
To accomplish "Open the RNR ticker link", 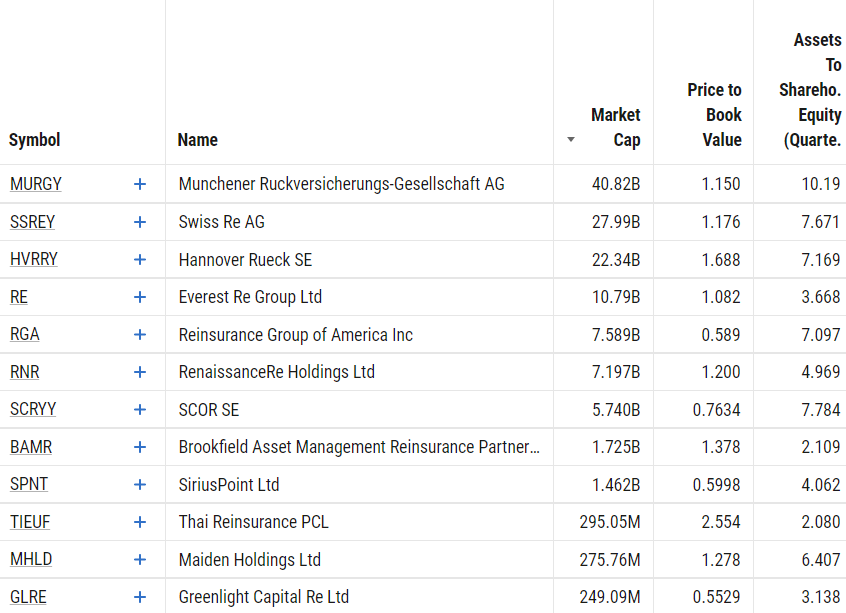I will (x=25, y=372).
